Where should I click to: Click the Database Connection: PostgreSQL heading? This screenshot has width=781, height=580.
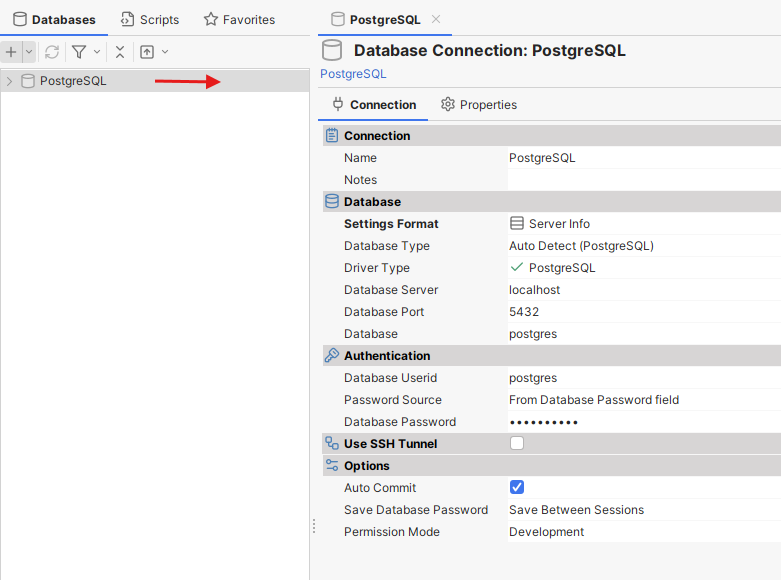click(490, 50)
